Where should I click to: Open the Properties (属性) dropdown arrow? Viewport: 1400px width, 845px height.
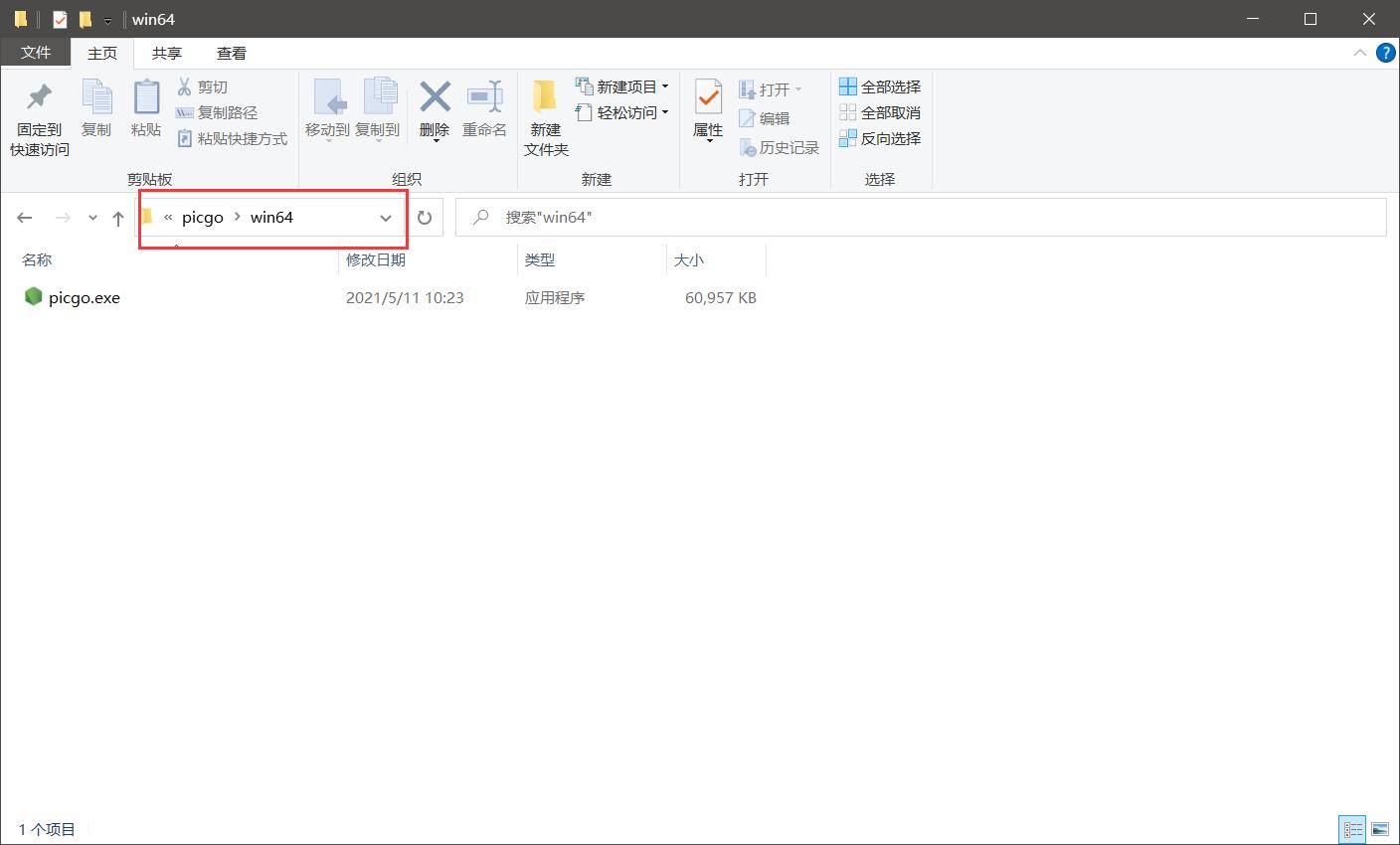[x=708, y=141]
